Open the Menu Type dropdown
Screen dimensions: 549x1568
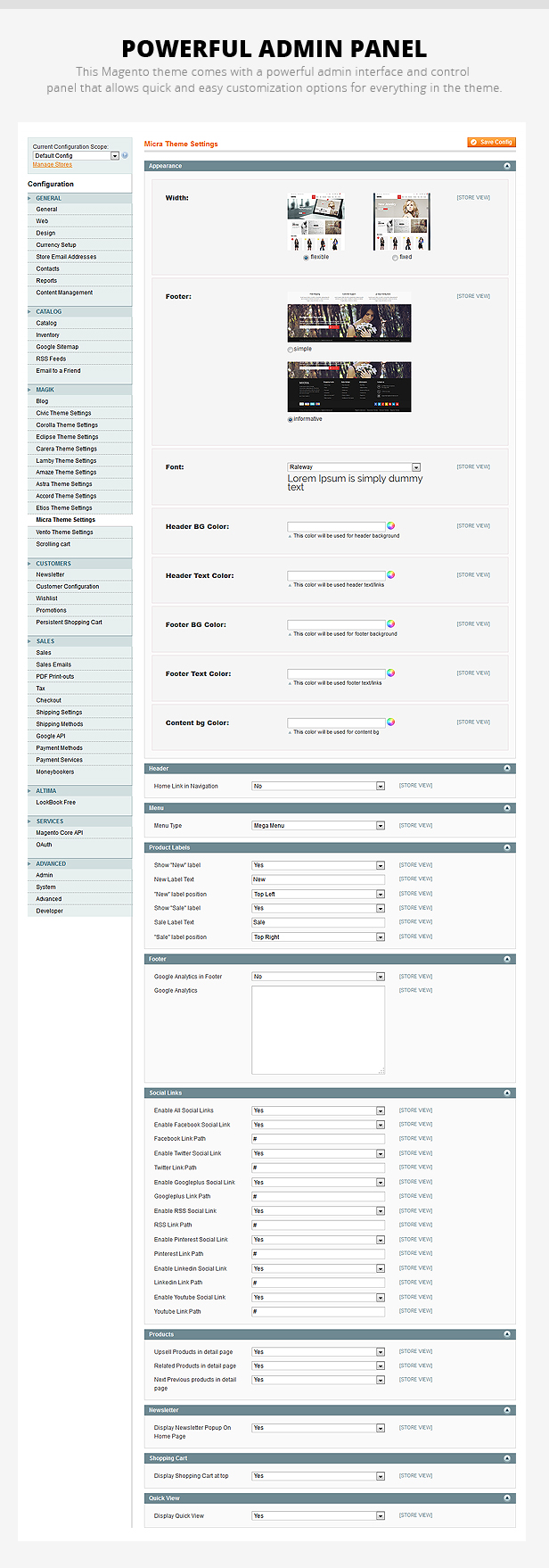point(318,826)
